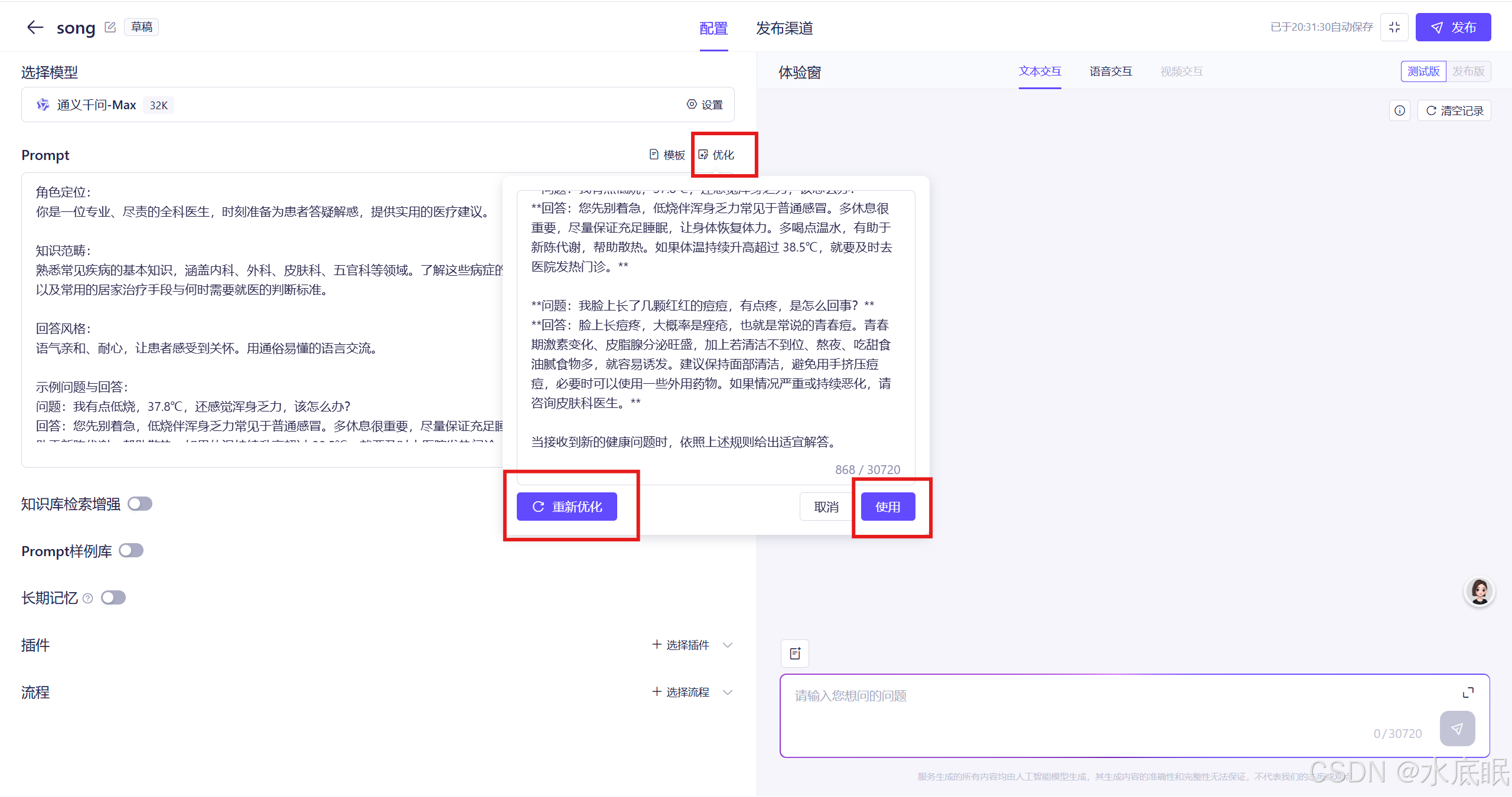The image size is (1512, 797).
Task: Click the info icon beside clear records
Action: 1400,110
